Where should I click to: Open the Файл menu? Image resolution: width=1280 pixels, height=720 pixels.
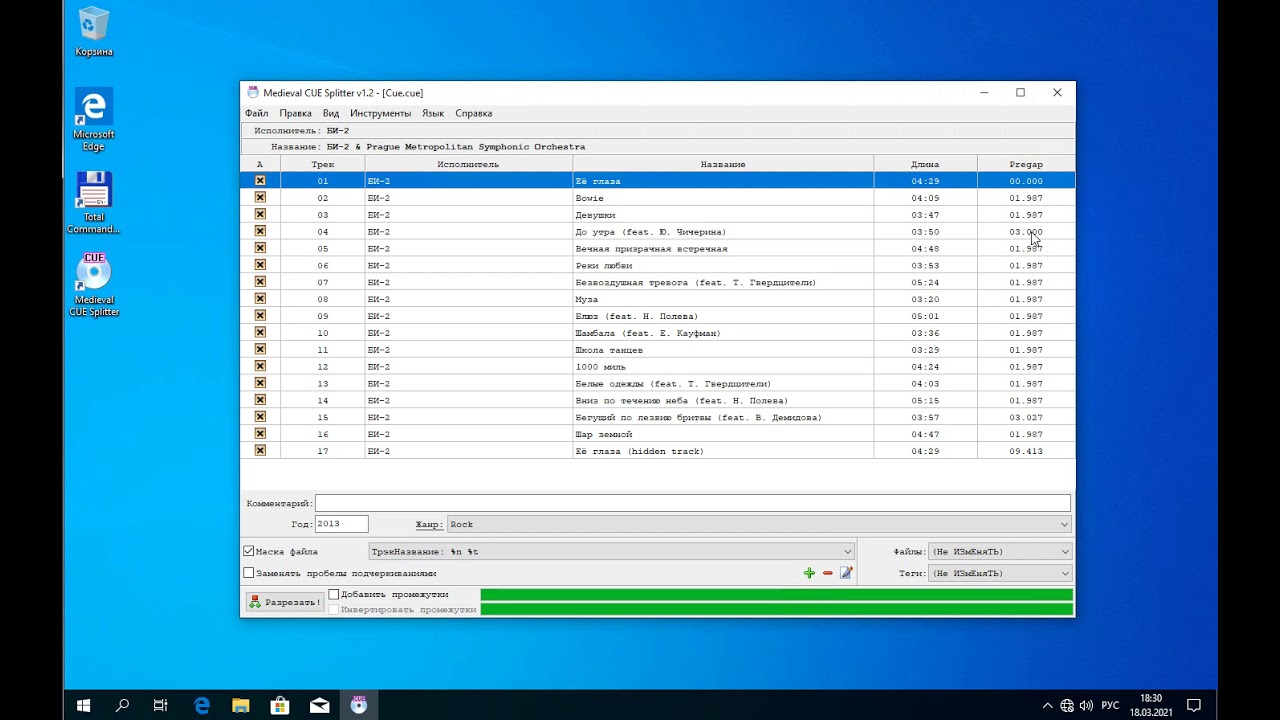256,113
